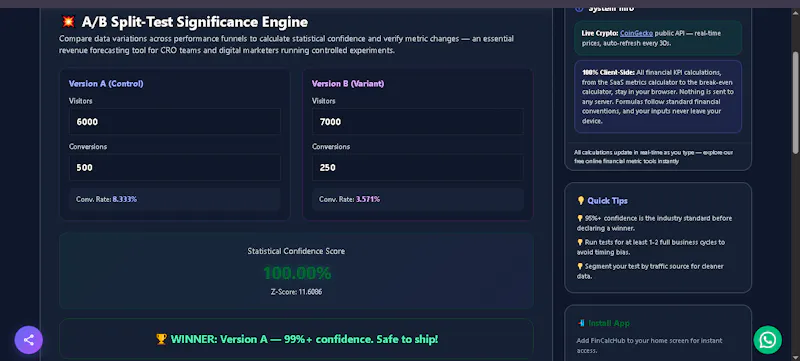Edit Version B Visitors field showing 7000
The width and height of the screenshot is (800, 361).
click(418, 121)
